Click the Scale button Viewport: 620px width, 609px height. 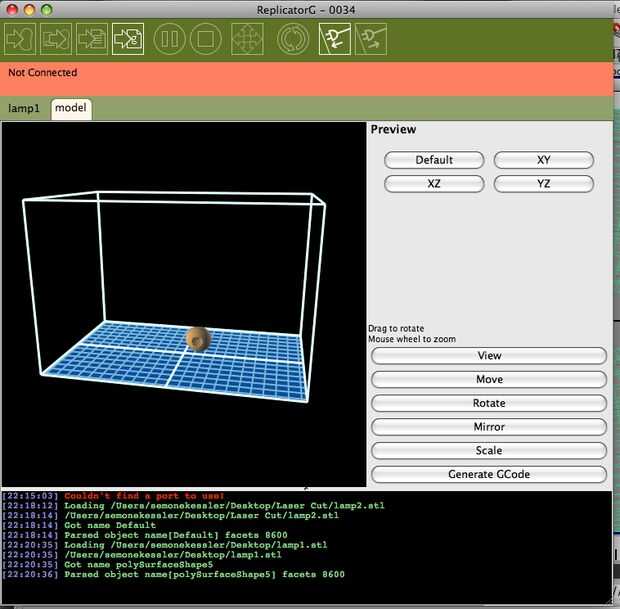point(489,450)
